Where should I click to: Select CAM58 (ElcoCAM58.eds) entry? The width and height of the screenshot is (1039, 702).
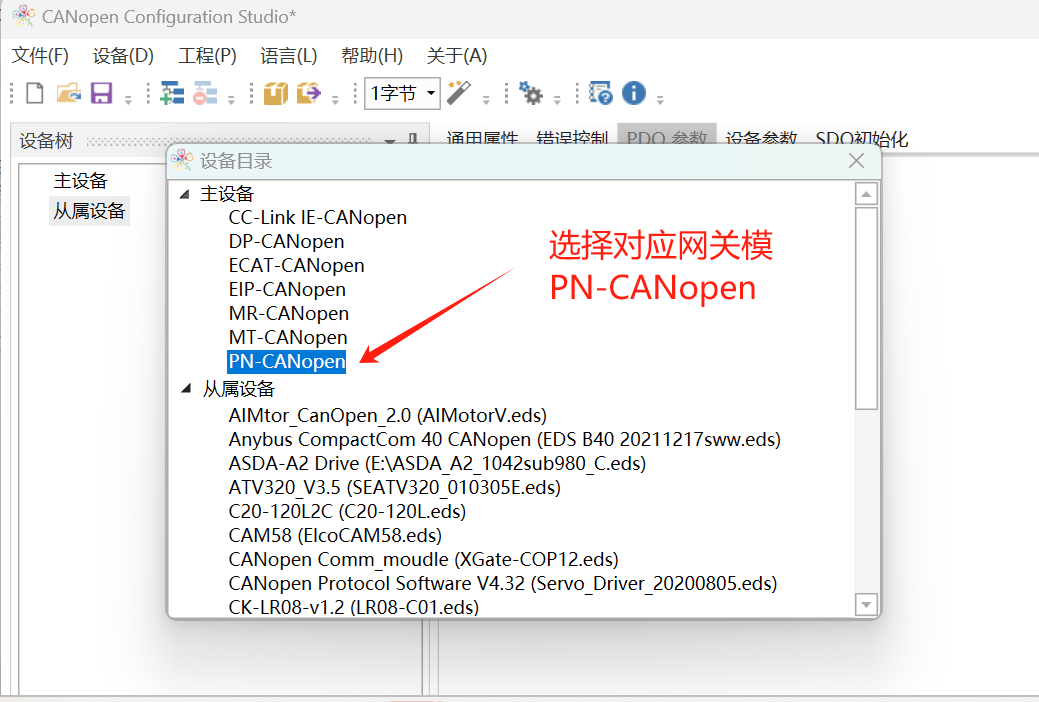tap(335, 535)
